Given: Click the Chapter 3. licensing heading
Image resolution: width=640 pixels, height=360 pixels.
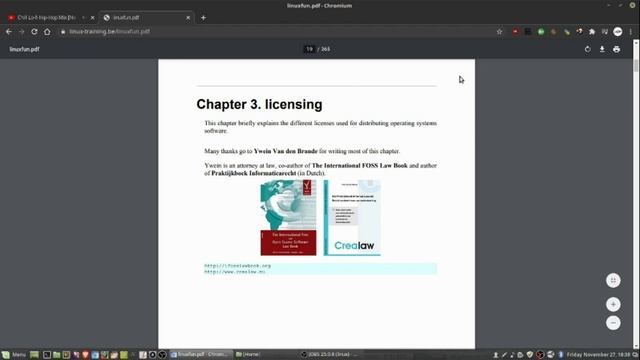Looking at the screenshot, I should [259, 104].
